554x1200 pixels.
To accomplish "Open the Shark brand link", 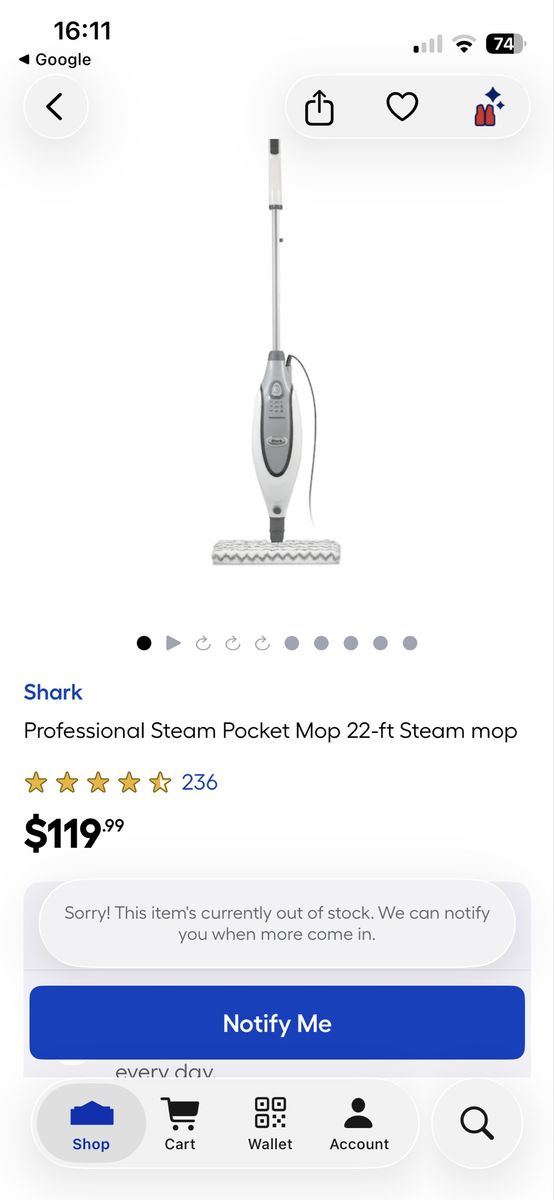I will 53,692.
